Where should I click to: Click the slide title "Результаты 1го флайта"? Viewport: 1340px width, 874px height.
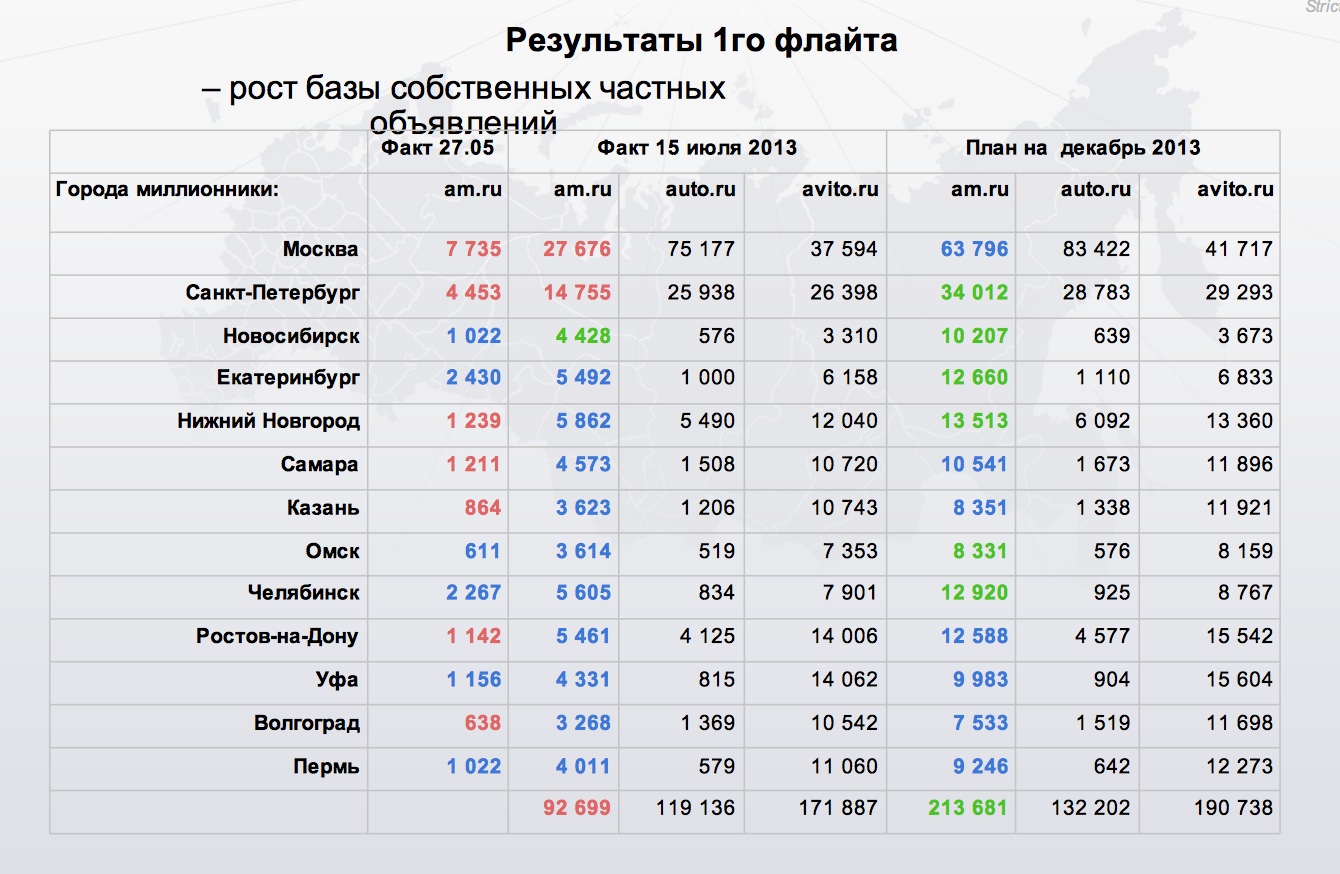click(701, 40)
